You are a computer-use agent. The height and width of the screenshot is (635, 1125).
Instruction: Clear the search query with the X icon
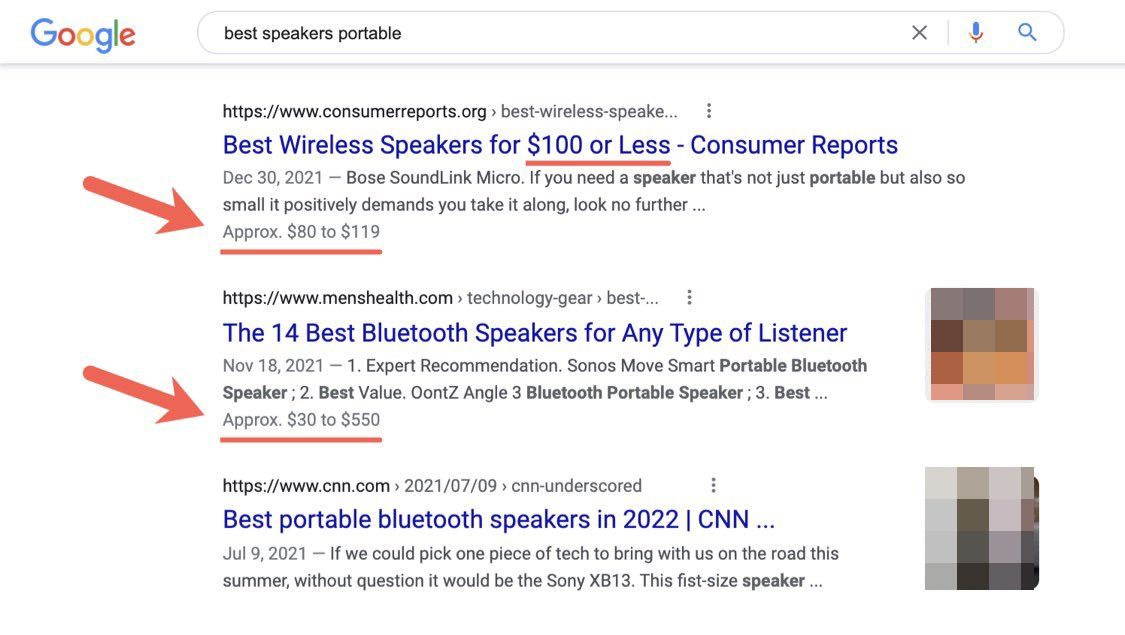(x=919, y=32)
